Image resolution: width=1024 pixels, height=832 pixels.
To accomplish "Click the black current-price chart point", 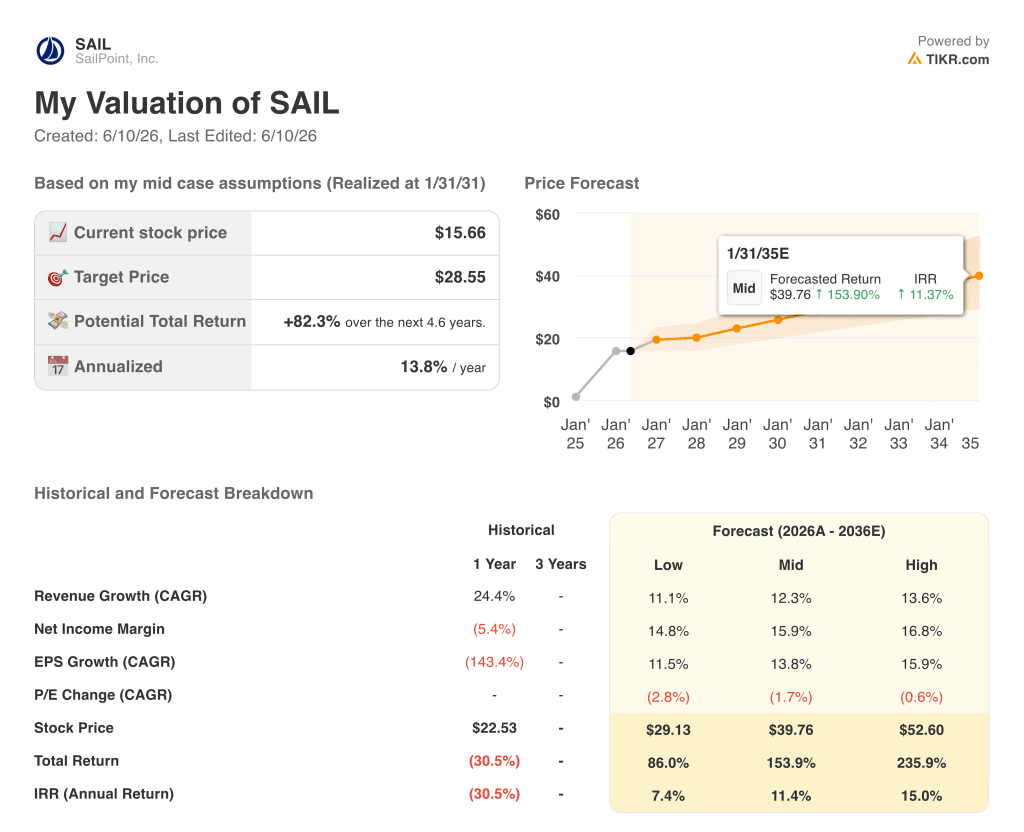I will pyautogui.click(x=630, y=351).
